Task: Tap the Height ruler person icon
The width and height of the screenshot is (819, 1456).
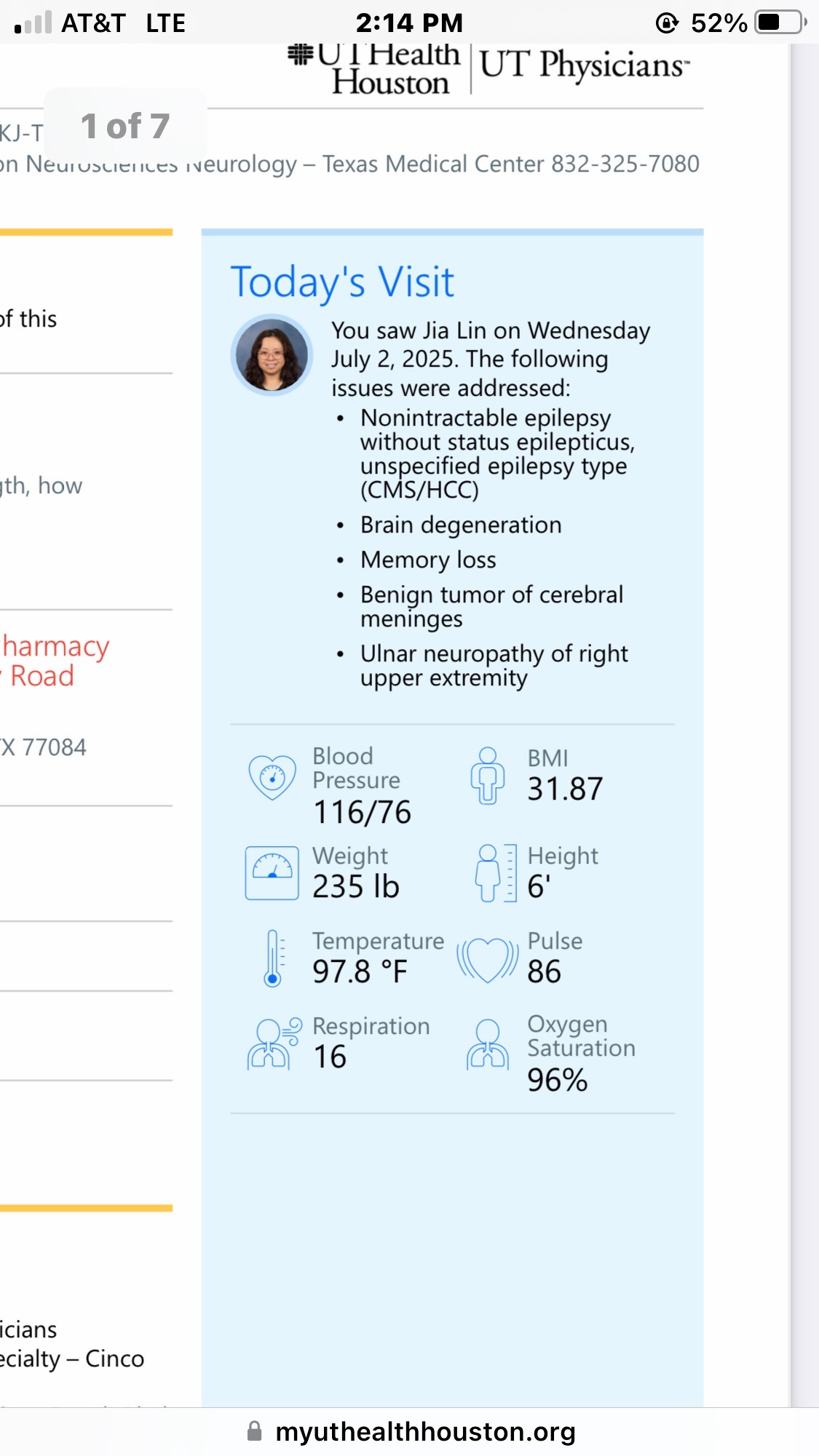Action: pyautogui.click(x=495, y=872)
